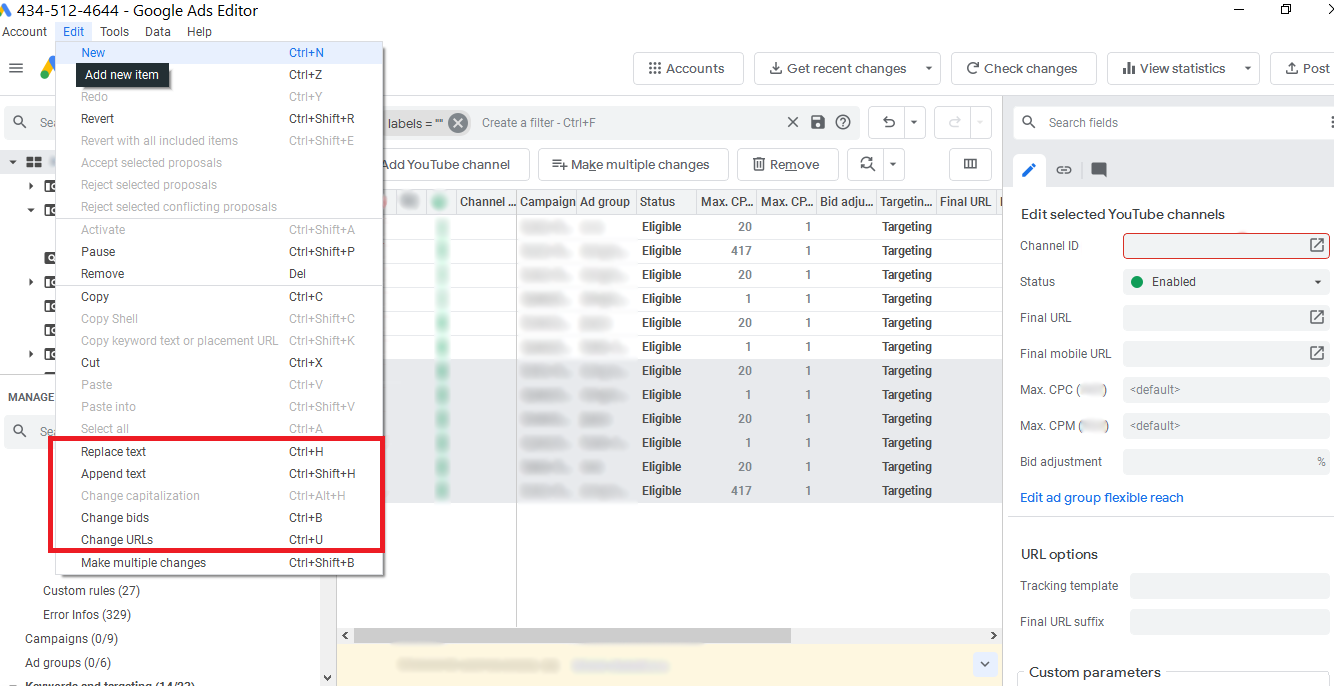The image size is (1334, 686).
Task: Click the search icon above the account tree
Action: click(20, 122)
